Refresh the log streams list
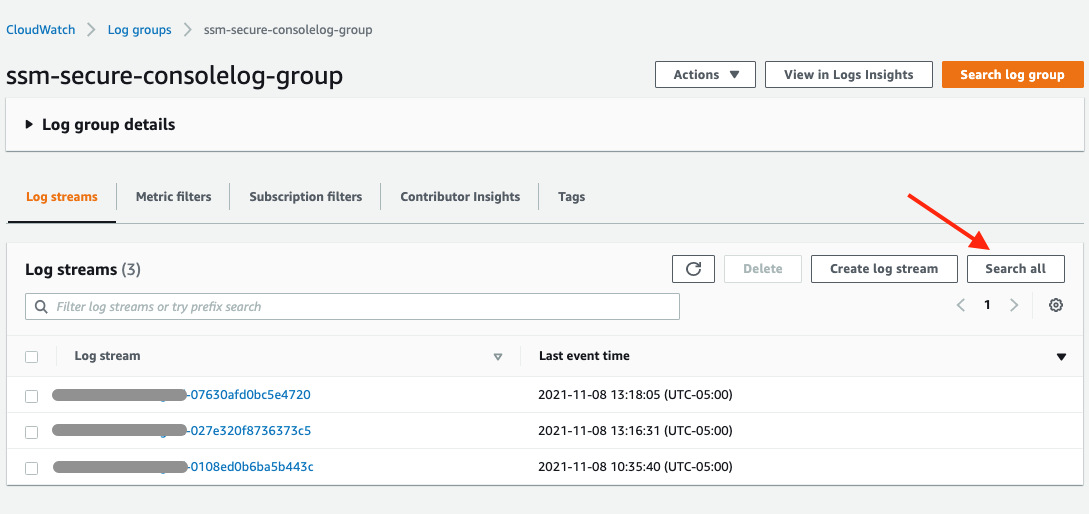 coord(693,269)
